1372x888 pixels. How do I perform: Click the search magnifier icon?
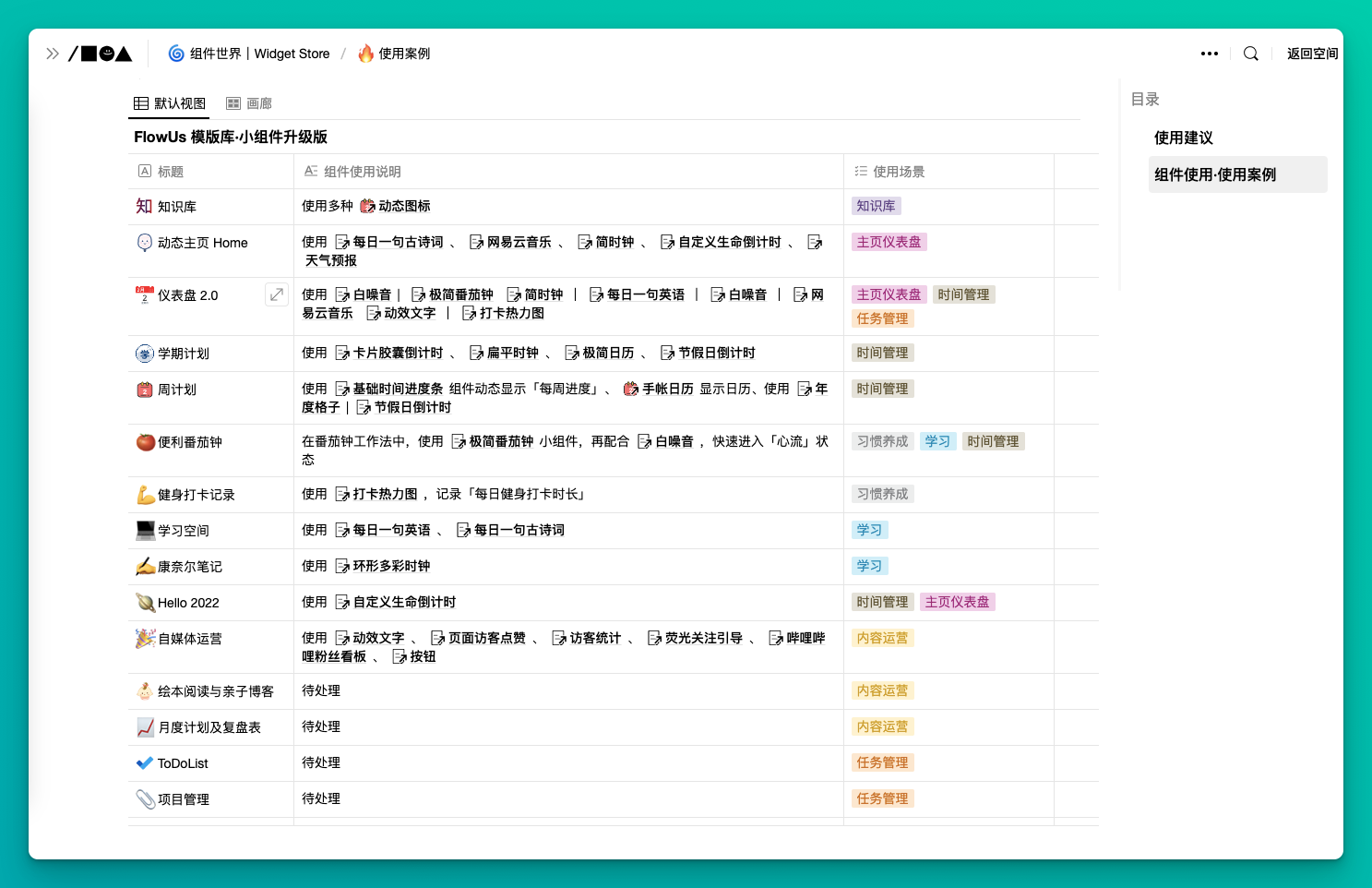coord(1250,54)
